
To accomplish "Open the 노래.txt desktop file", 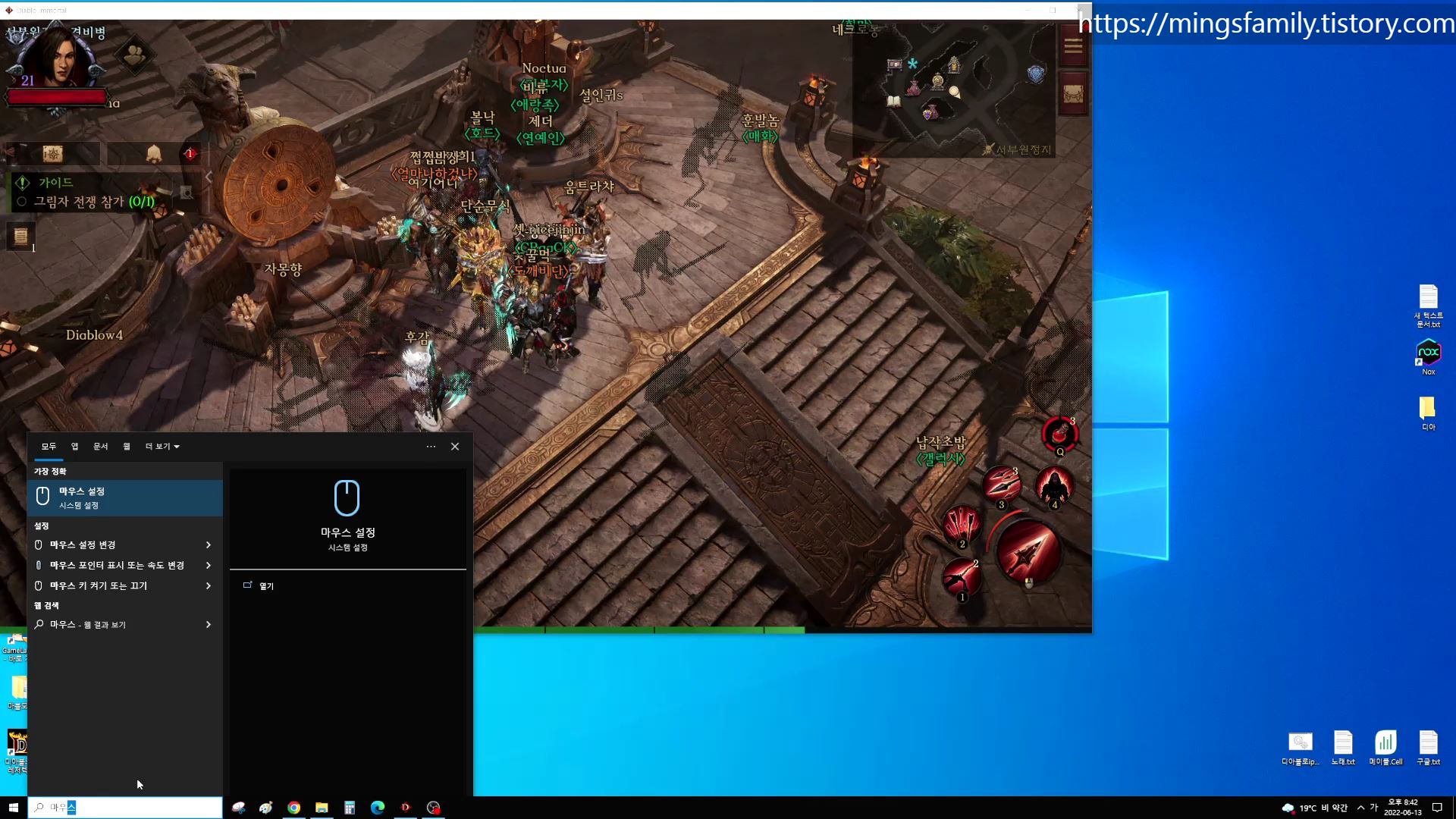I will [x=1342, y=748].
